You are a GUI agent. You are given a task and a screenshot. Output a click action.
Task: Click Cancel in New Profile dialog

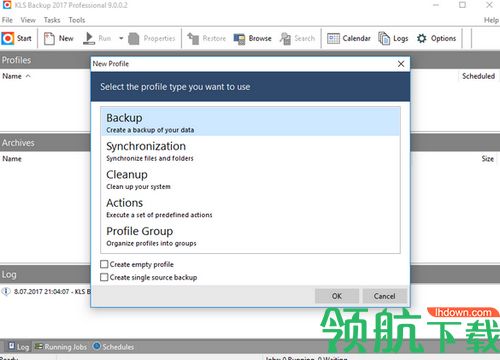coord(384,296)
